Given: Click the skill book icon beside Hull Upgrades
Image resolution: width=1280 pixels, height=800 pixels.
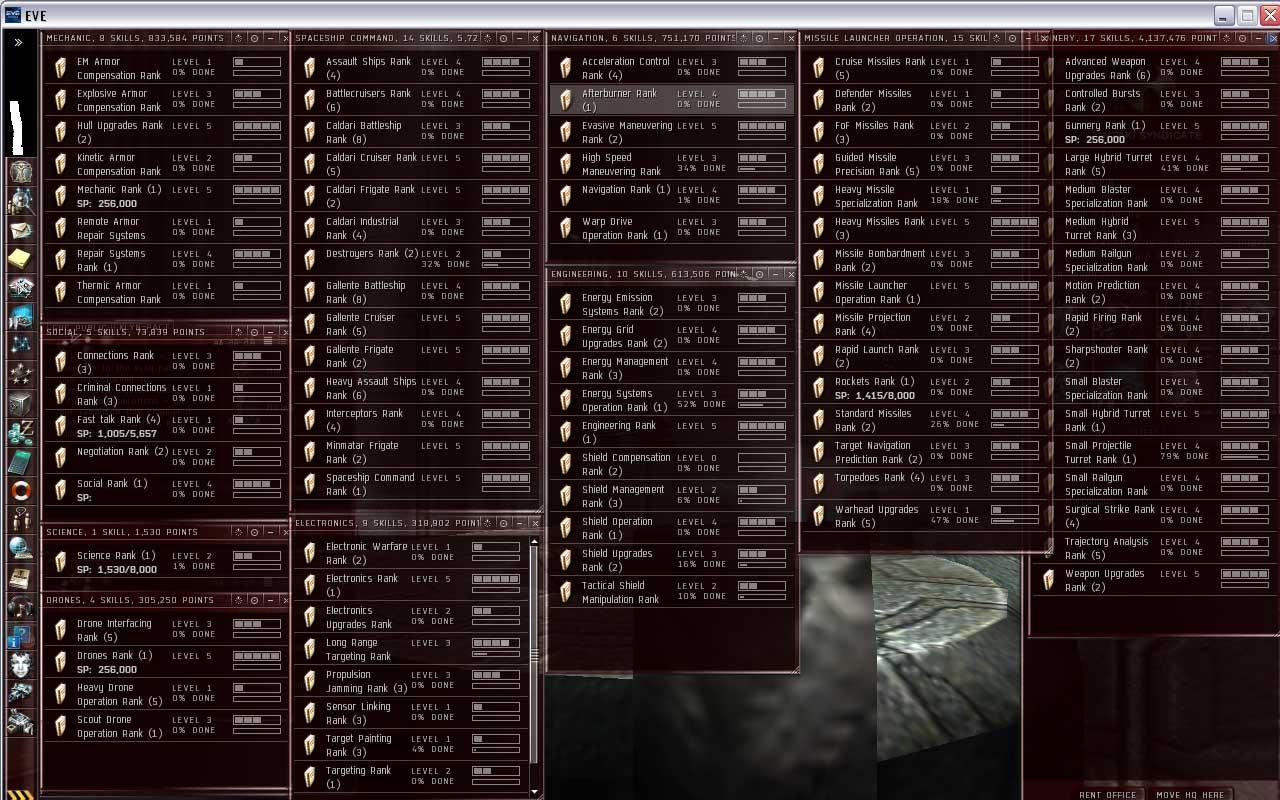Looking at the screenshot, I should (x=60, y=132).
